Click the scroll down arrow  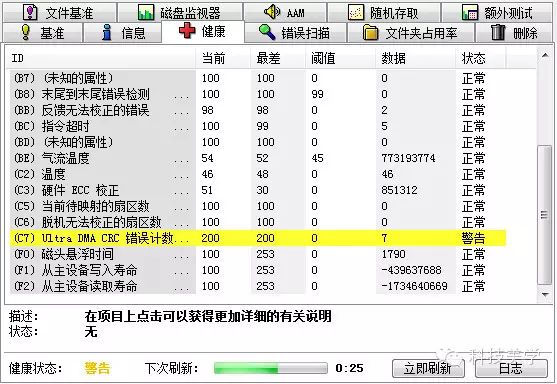pyautogui.click(x=545, y=294)
